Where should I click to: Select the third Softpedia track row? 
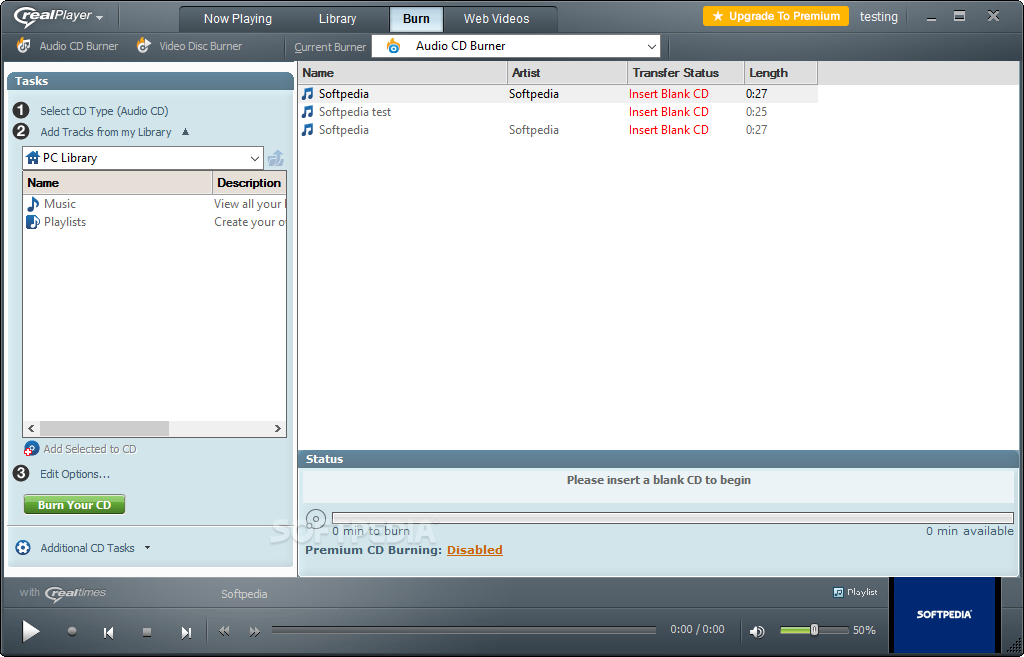pos(558,130)
